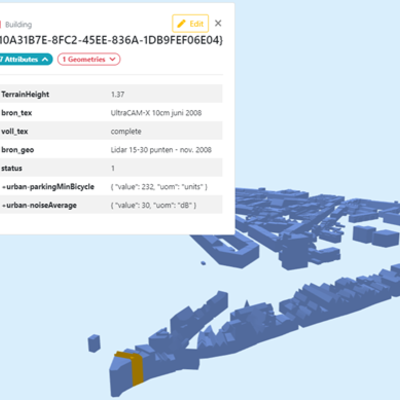This screenshot has width=400, height=400.
Task: Expand the 1 Geometries dropdown
Action: click(89, 59)
